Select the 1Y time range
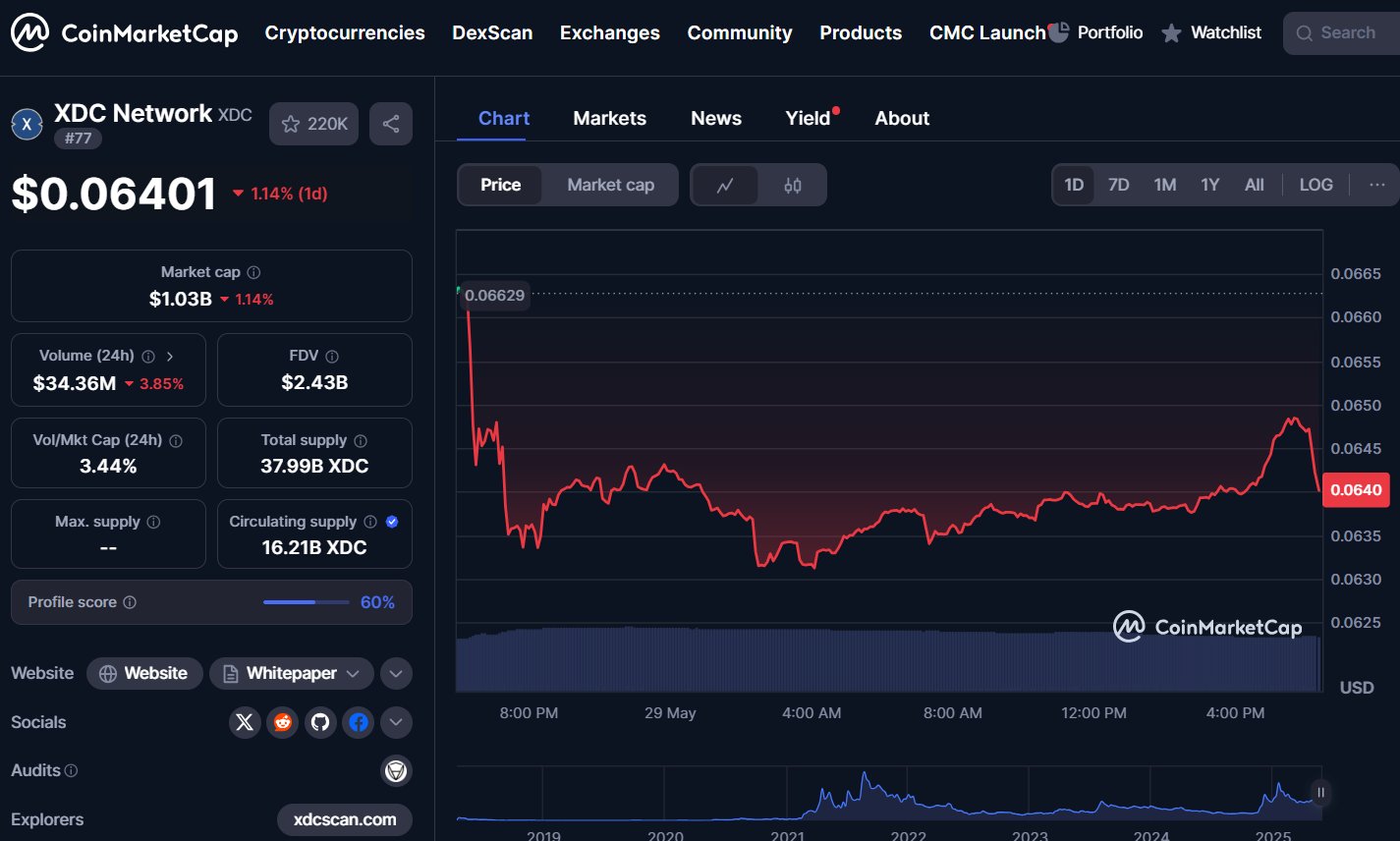1400x841 pixels. [1210, 185]
